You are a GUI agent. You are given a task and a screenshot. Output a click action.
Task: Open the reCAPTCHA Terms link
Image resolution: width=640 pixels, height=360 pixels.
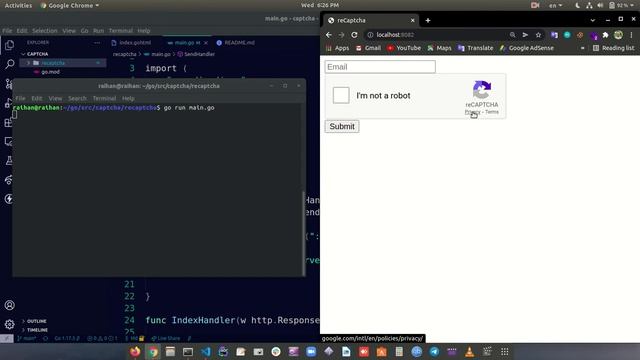point(492,112)
